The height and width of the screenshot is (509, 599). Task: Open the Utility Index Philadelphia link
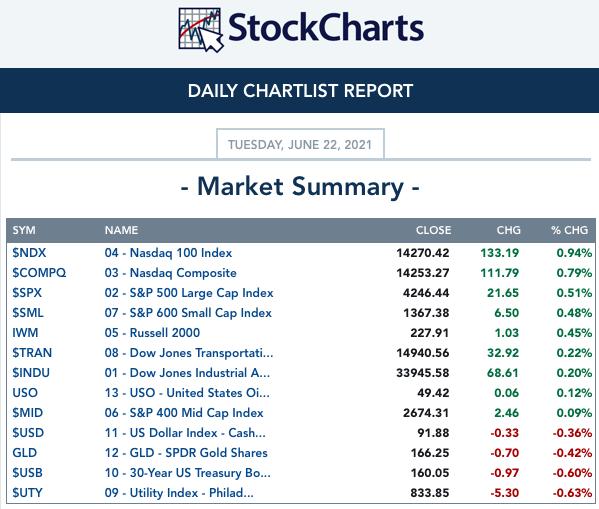pos(179,493)
